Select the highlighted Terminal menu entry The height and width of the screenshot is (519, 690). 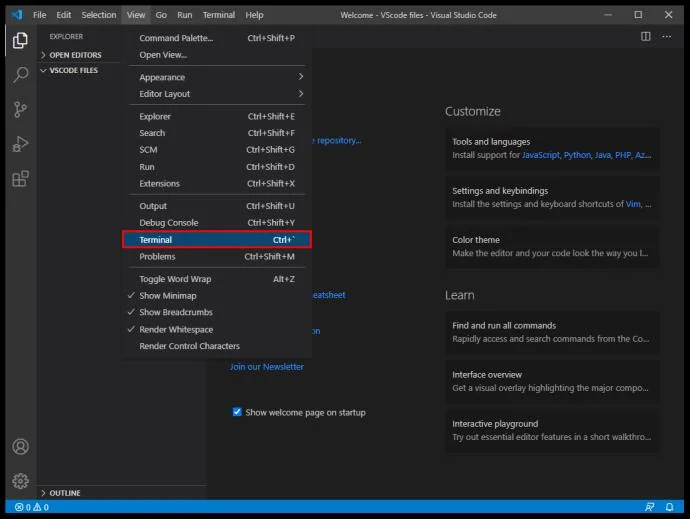[217, 239]
